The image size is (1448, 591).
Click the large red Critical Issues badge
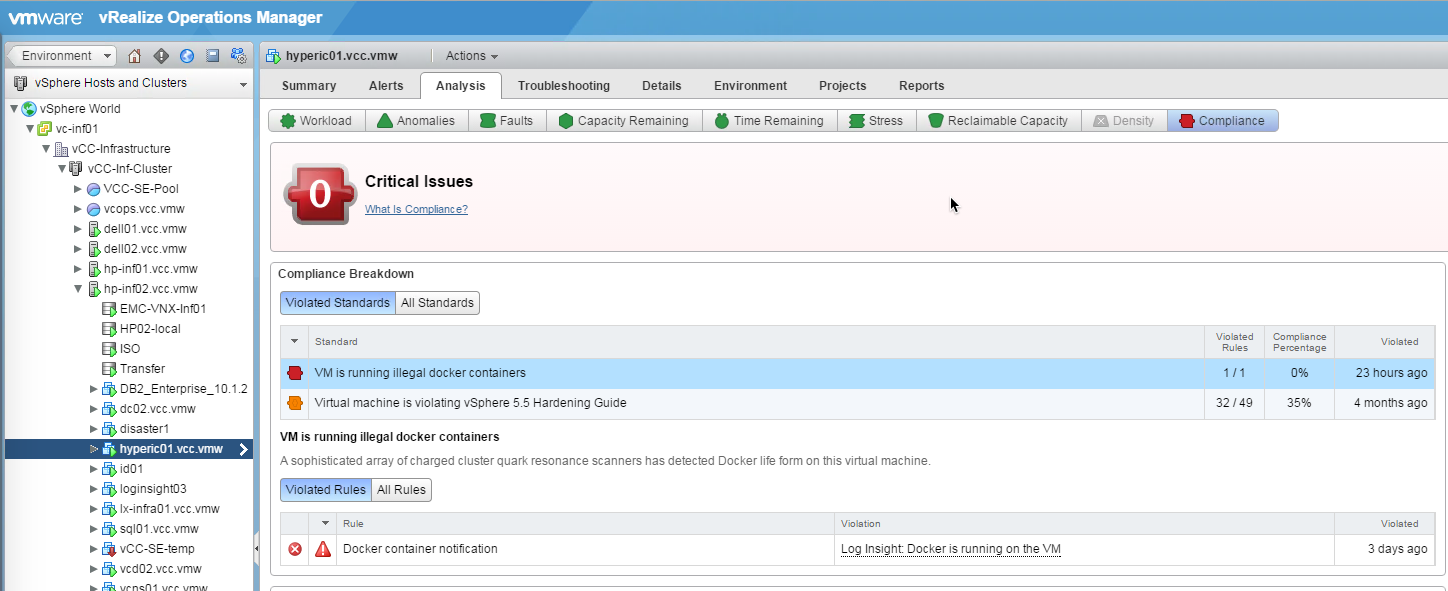tap(319, 193)
